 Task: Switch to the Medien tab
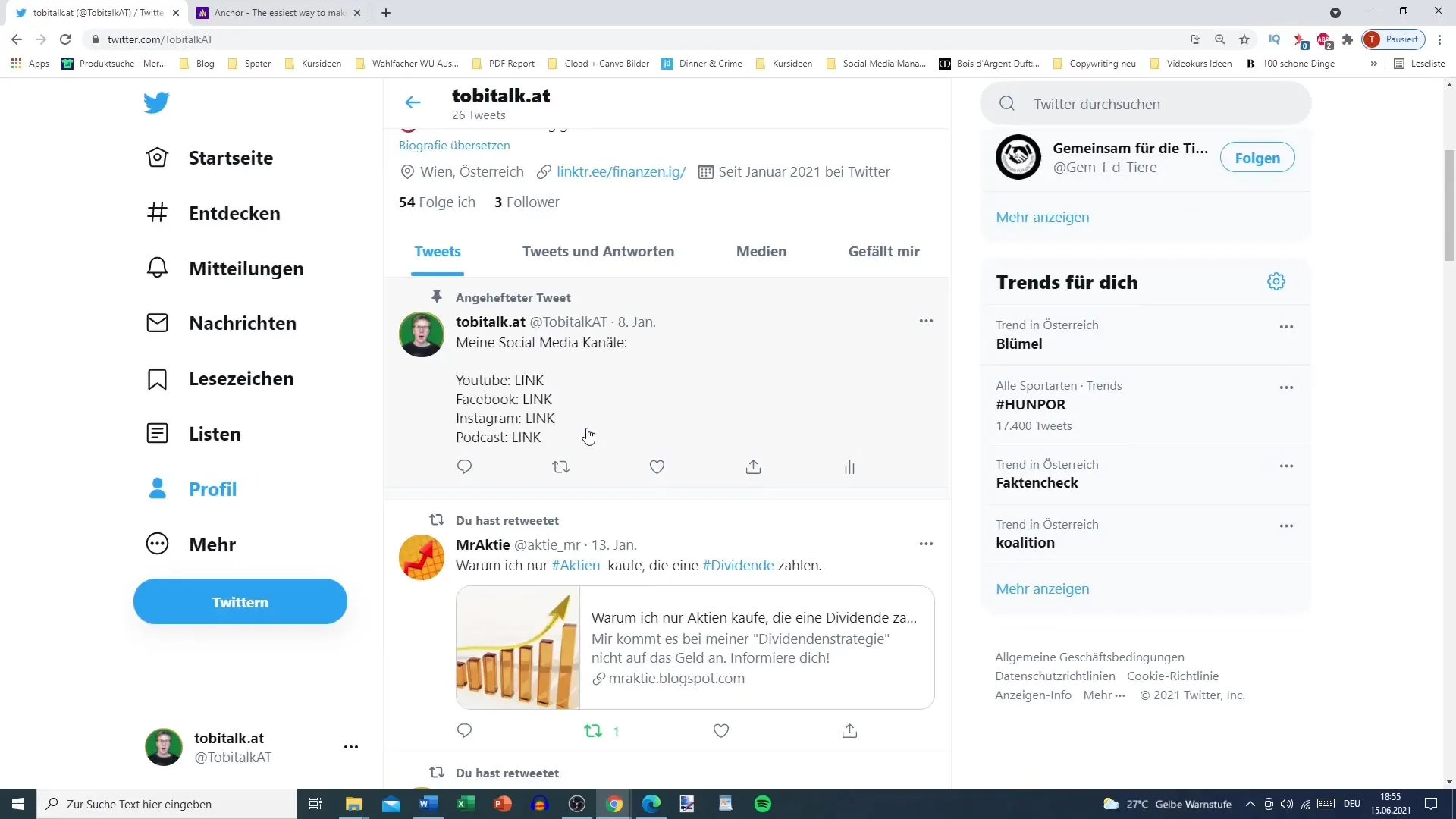click(761, 251)
